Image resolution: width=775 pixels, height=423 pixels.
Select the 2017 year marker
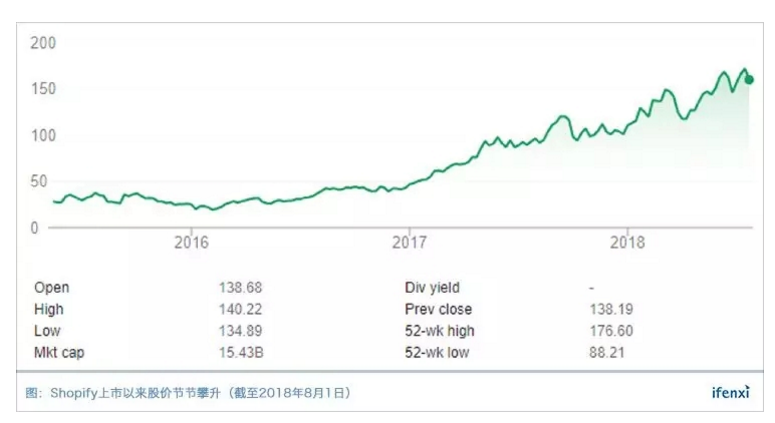pos(409,242)
